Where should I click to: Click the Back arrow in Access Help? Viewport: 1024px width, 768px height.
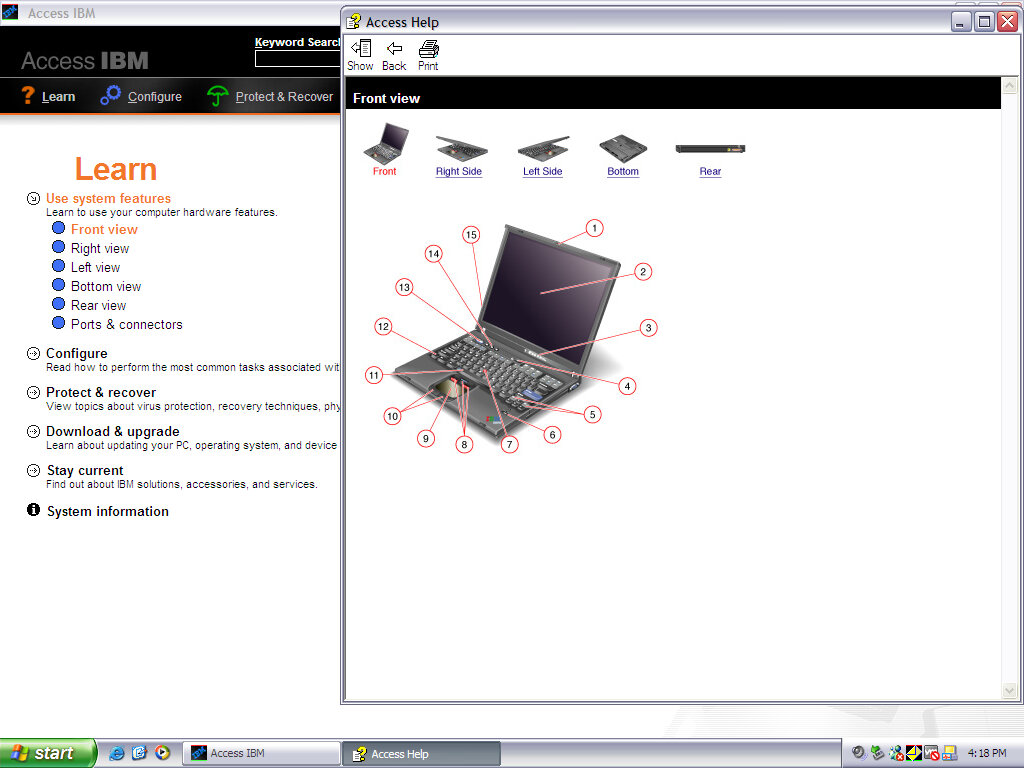(x=394, y=54)
